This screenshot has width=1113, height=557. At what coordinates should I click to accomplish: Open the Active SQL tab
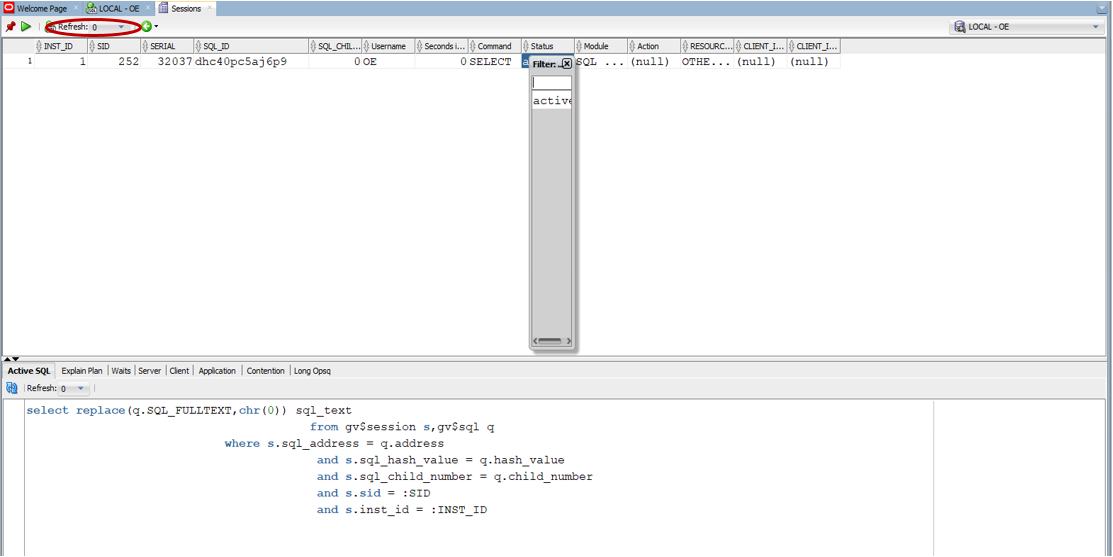[x=29, y=370]
